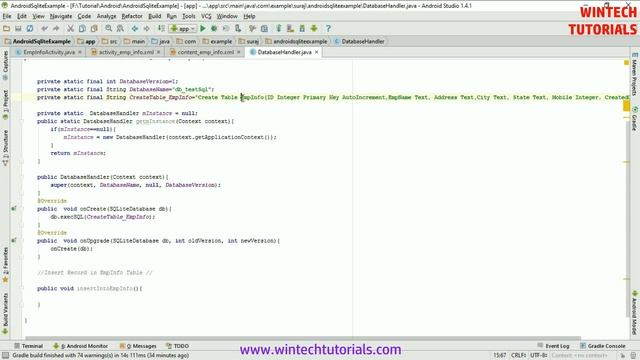Click the AndroidSqliteExample breadcrumb
This screenshot has height=360, width=640.
pyautogui.click(x=38, y=41)
